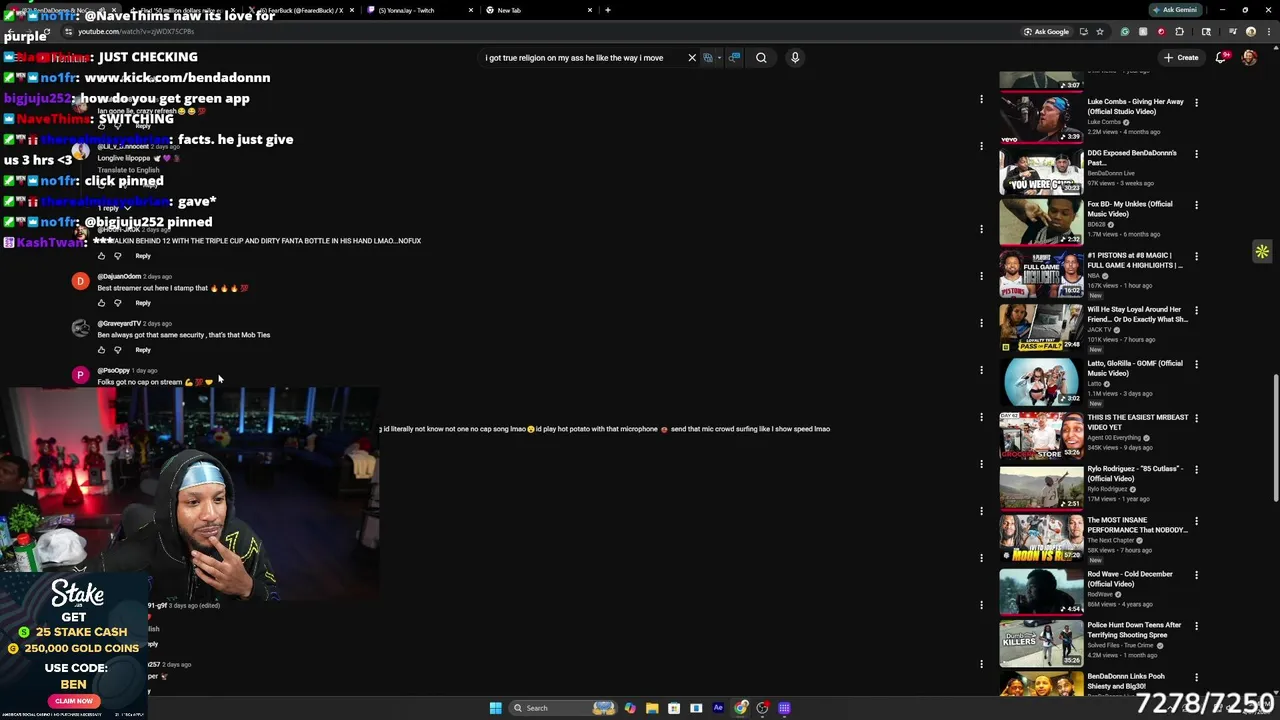Open Copilot from the taskbar

(630, 708)
